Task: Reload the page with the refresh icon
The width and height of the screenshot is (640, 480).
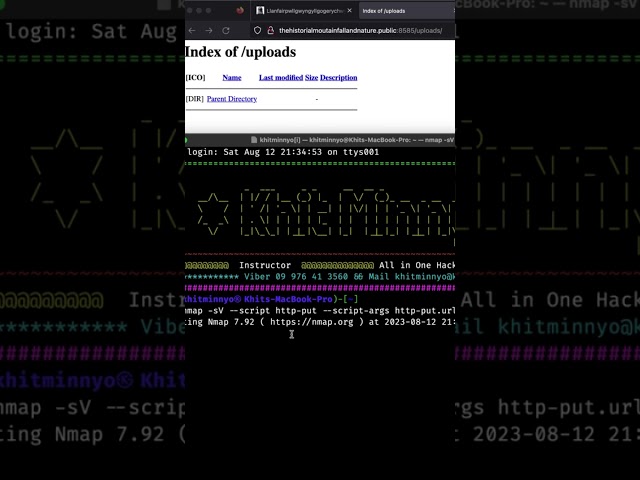Action: [x=226, y=31]
